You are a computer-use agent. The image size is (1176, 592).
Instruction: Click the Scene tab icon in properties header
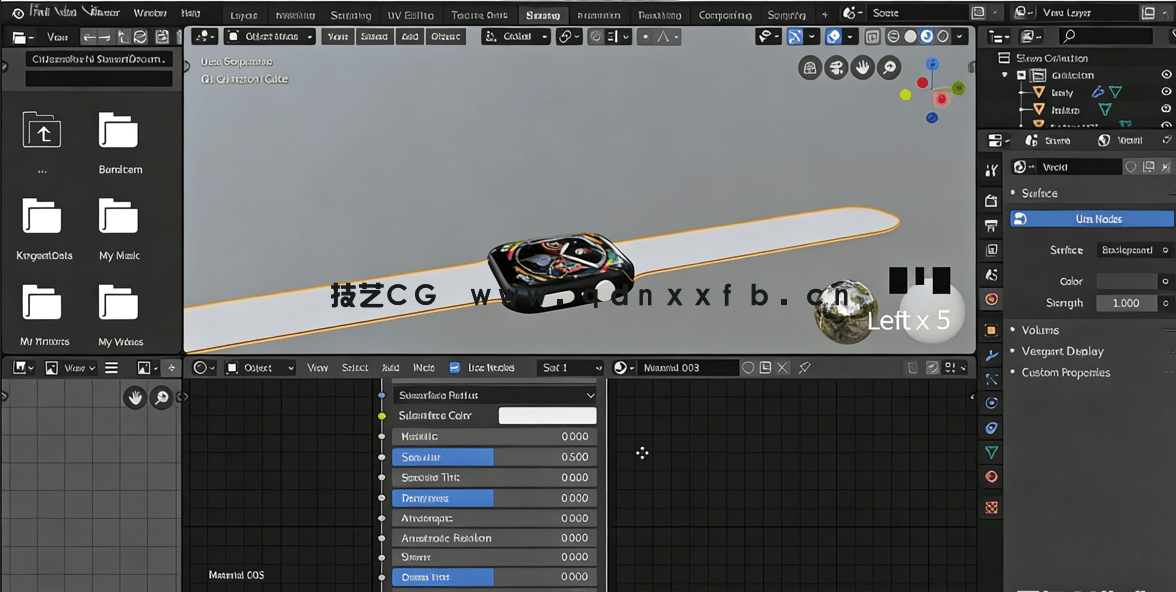point(991,274)
